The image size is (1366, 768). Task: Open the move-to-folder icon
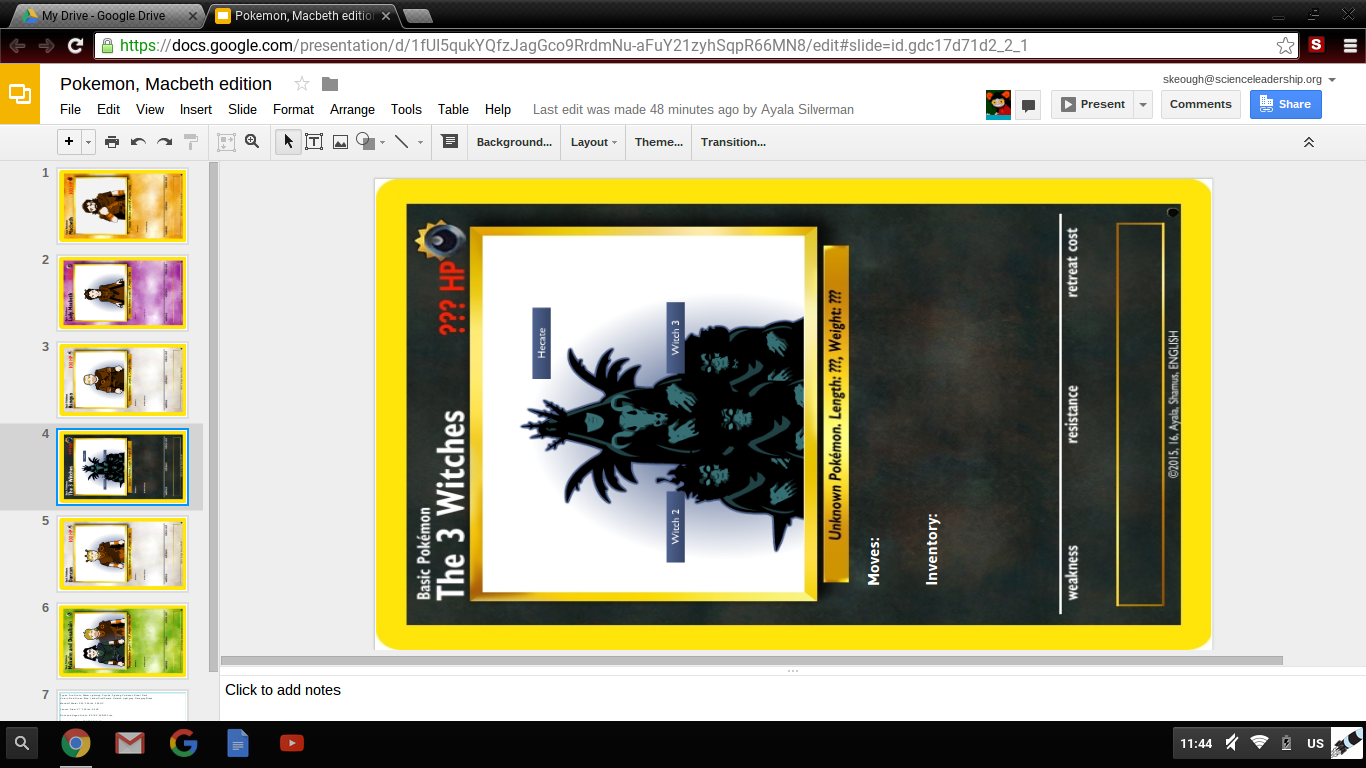click(x=330, y=84)
